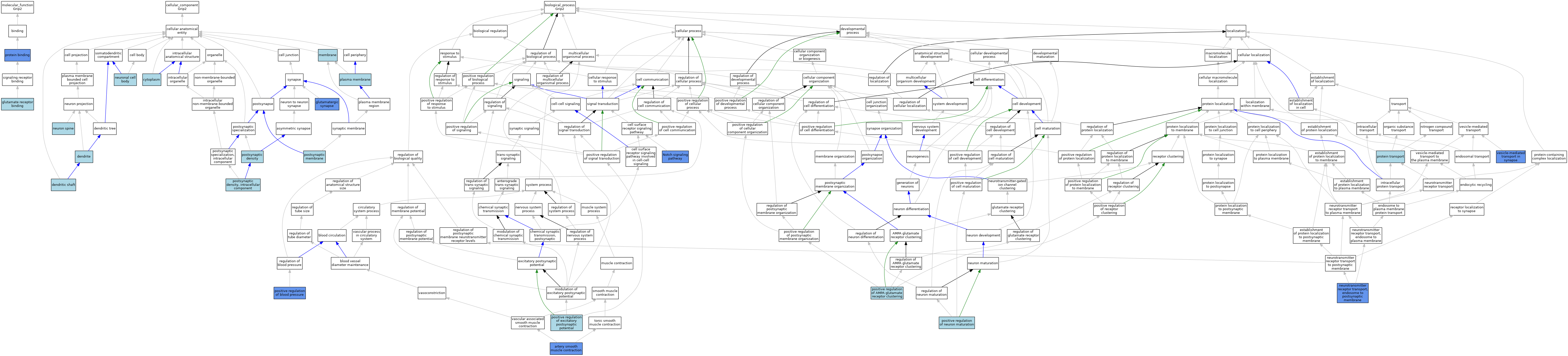Select the 'biological regulation' node

pos(490,31)
